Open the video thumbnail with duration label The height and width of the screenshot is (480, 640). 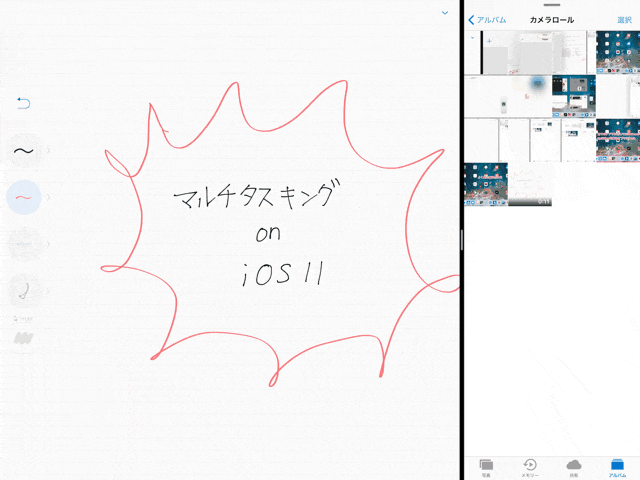530,184
